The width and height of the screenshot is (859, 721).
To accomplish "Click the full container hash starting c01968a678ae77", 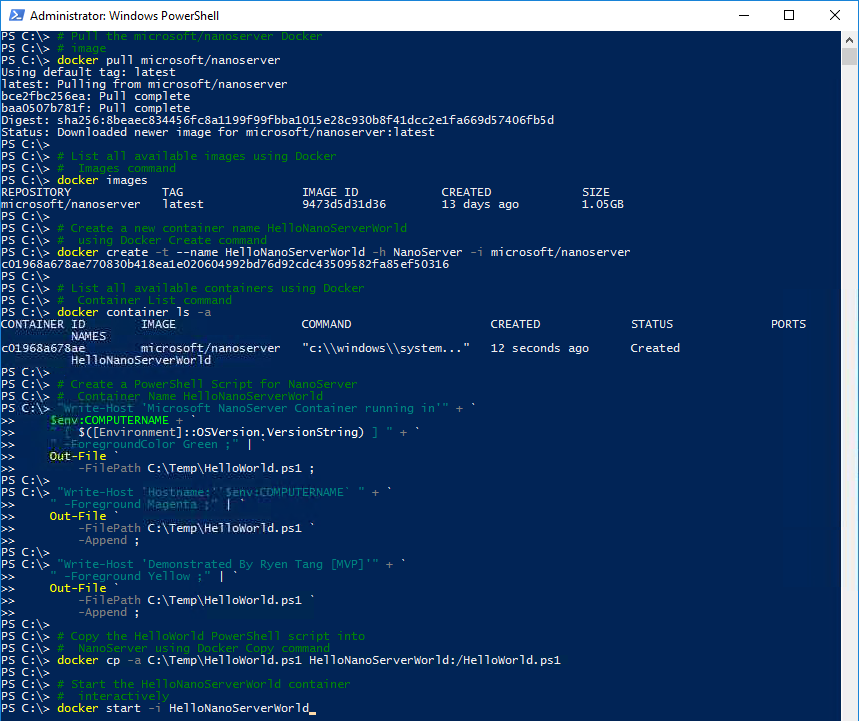I will pos(225,265).
